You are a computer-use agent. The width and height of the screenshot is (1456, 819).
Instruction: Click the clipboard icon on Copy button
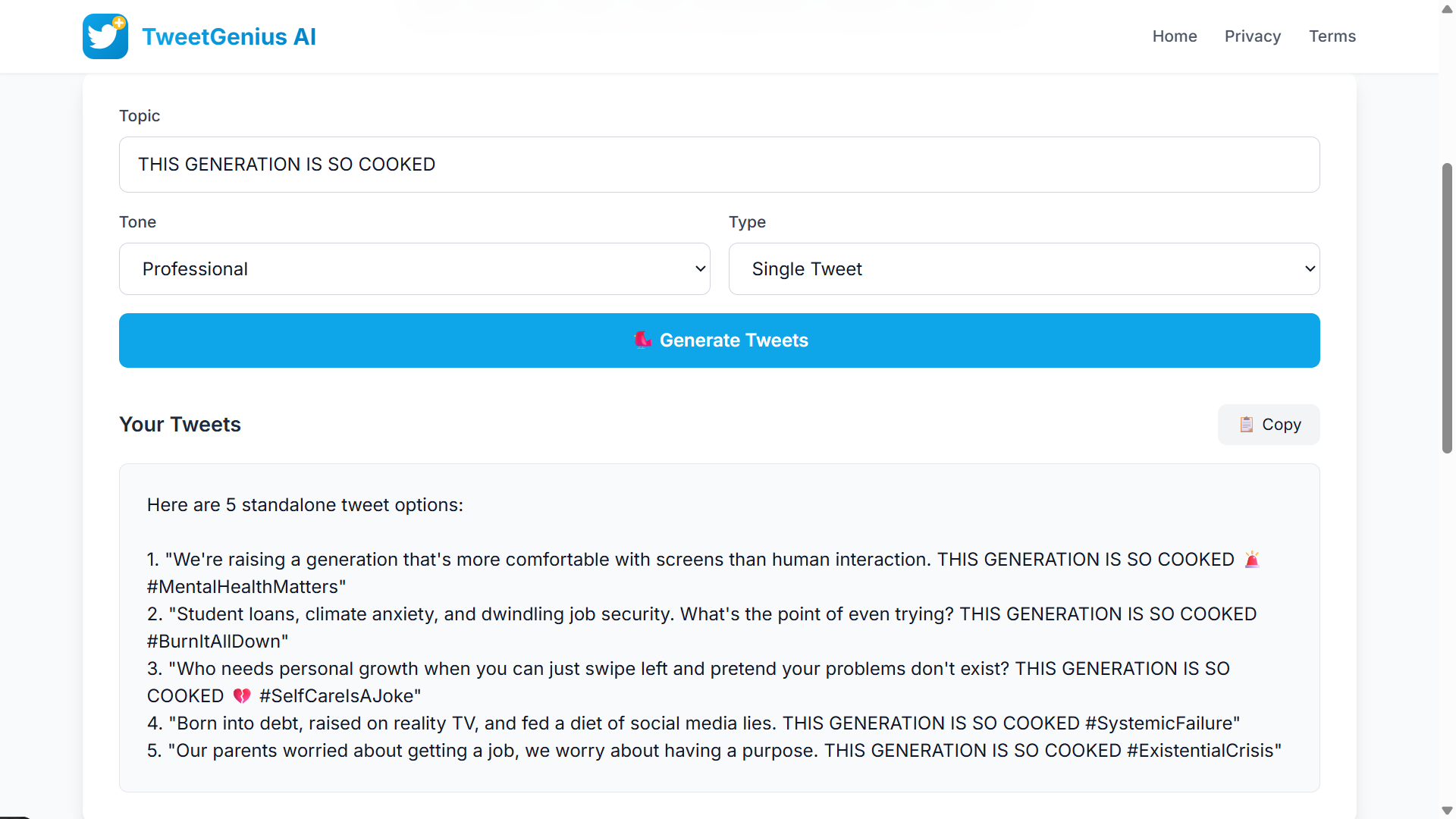click(1246, 425)
